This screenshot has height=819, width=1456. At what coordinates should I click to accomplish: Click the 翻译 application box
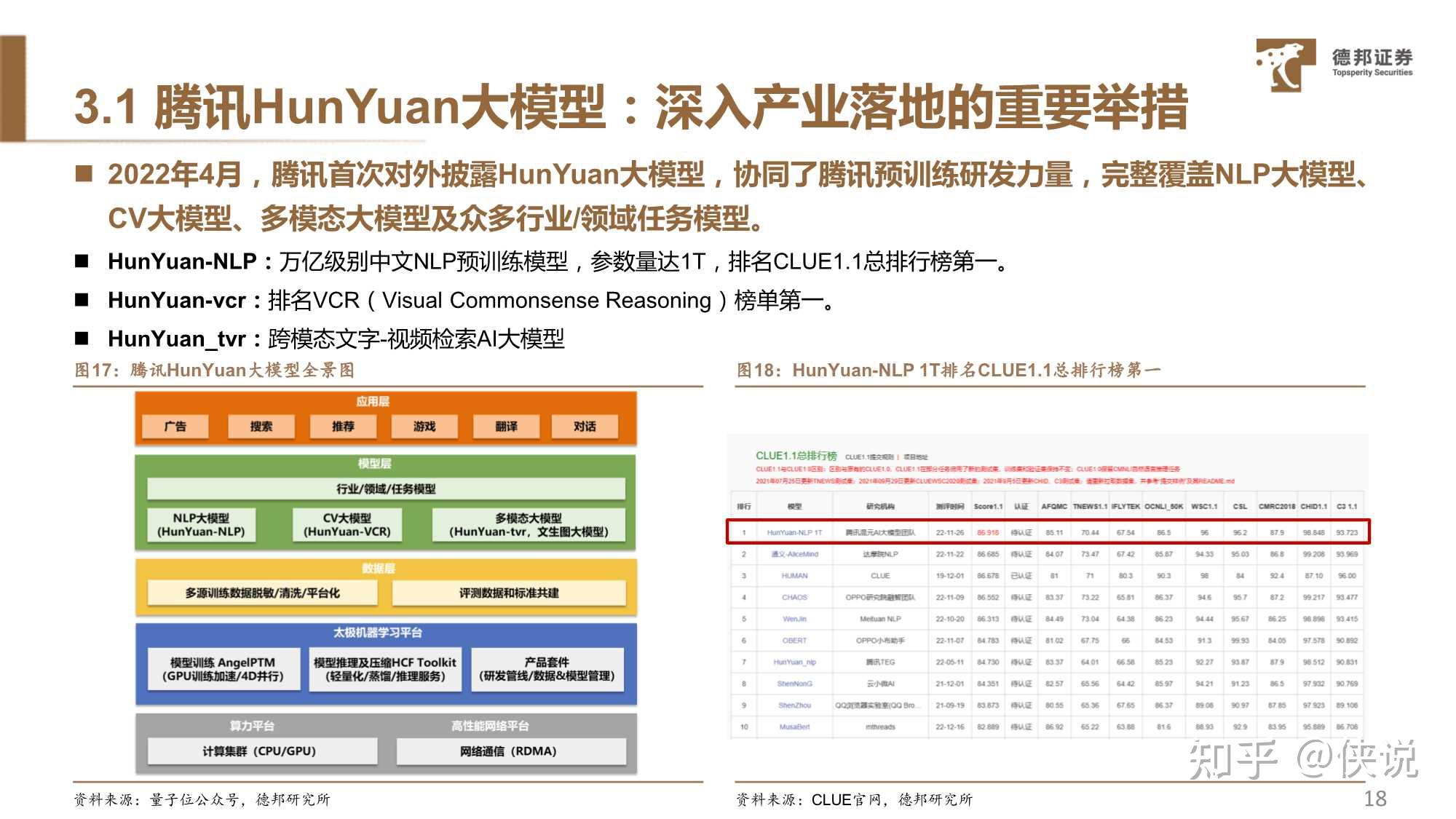[507, 427]
